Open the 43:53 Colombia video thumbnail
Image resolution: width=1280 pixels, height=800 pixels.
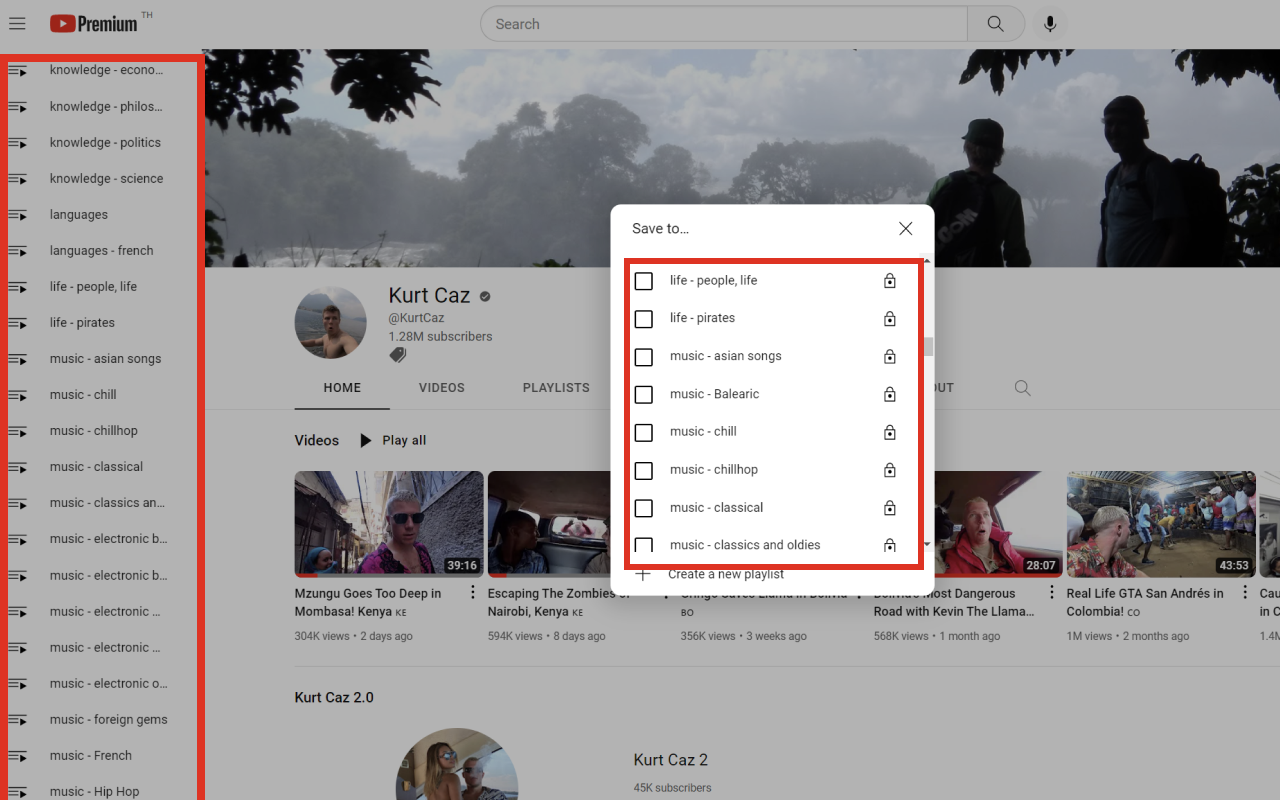pyautogui.click(x=1161, y=524)
